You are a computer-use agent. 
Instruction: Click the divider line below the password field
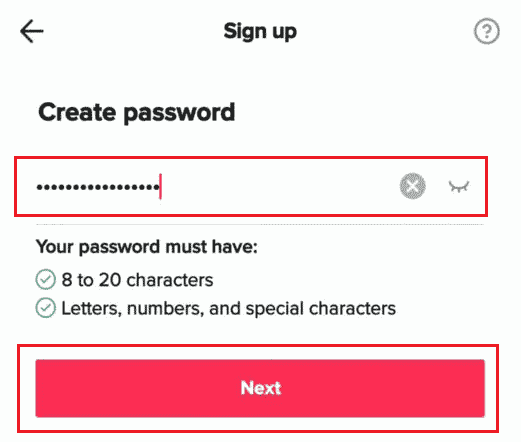click(x=260, y=225)
